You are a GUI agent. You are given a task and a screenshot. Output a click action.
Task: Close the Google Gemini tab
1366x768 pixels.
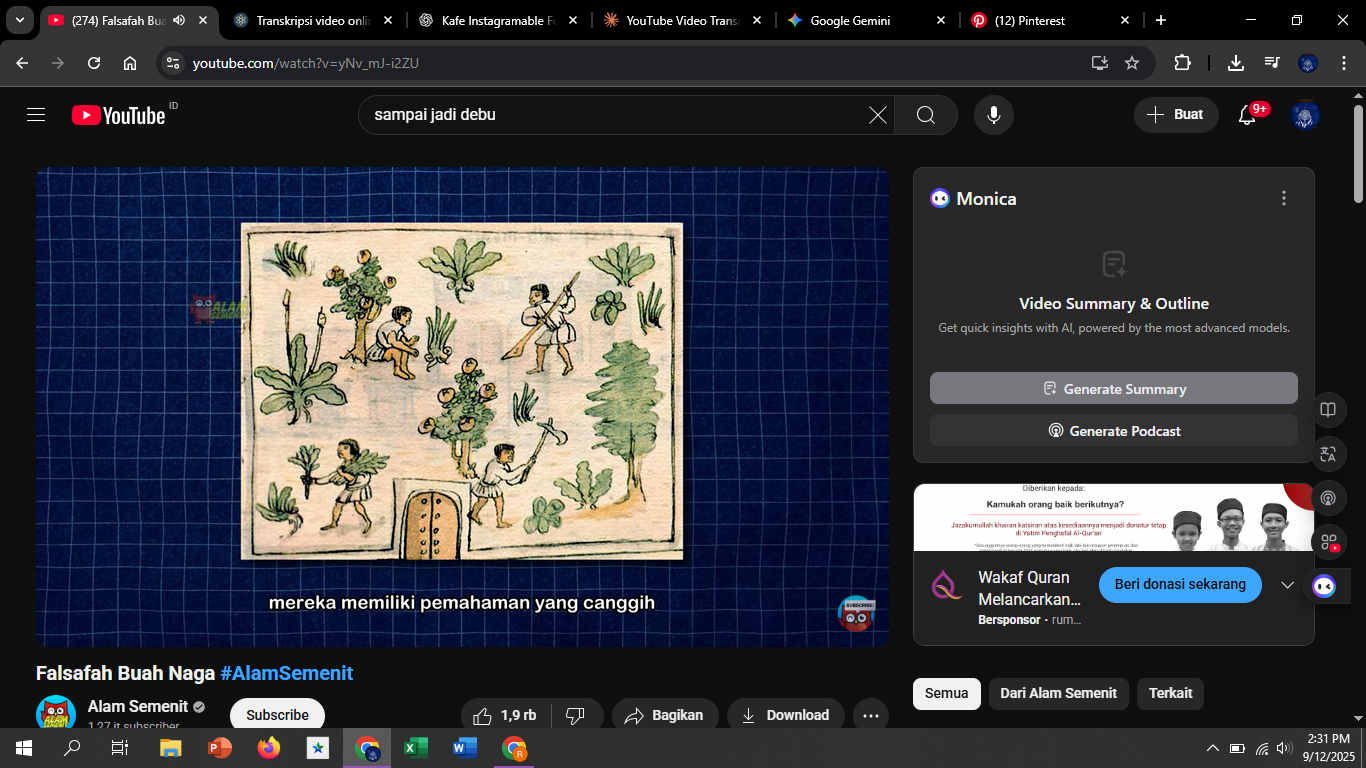pyautogui.click(x=941, y=20)
